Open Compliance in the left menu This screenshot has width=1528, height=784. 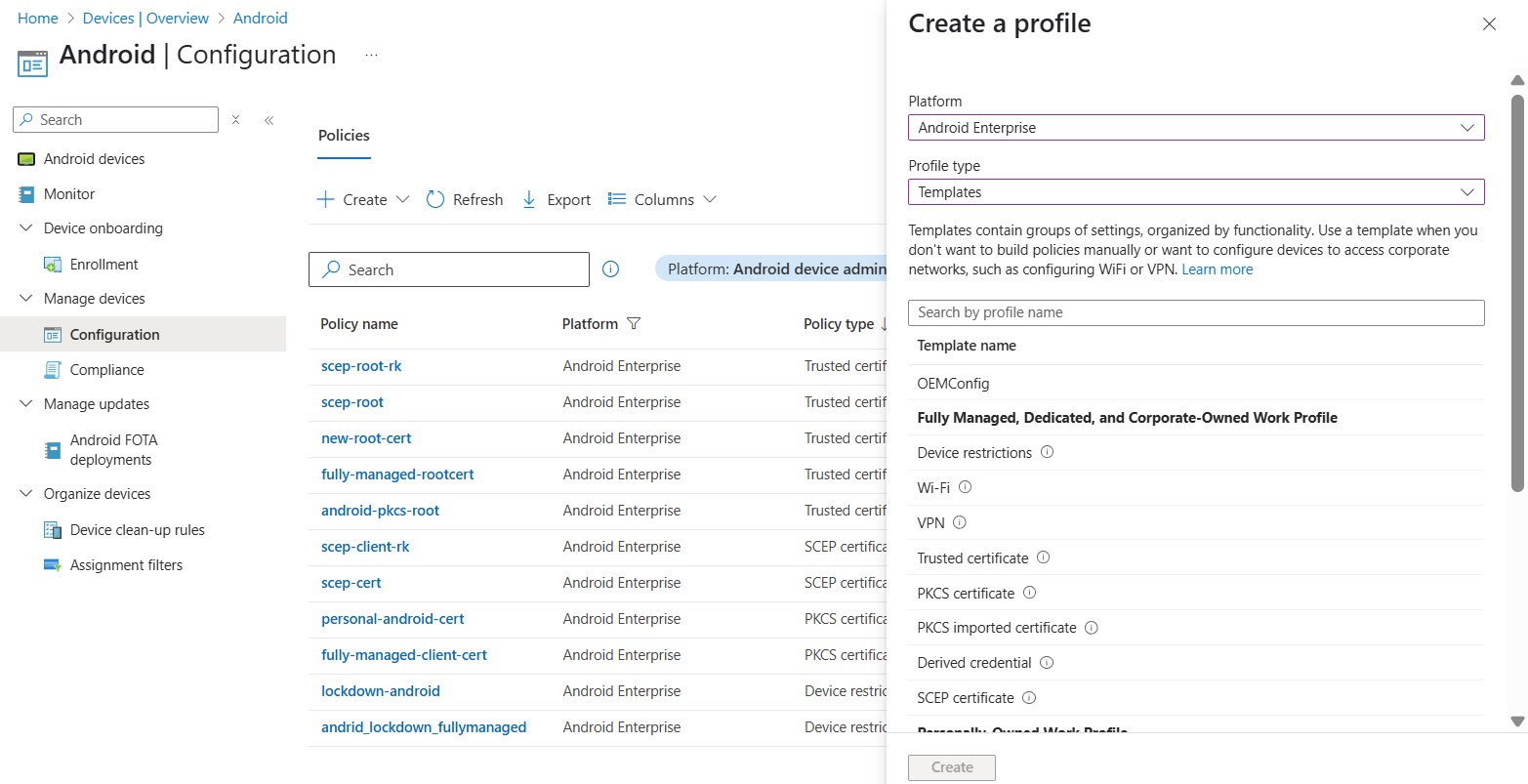point(106,370)
